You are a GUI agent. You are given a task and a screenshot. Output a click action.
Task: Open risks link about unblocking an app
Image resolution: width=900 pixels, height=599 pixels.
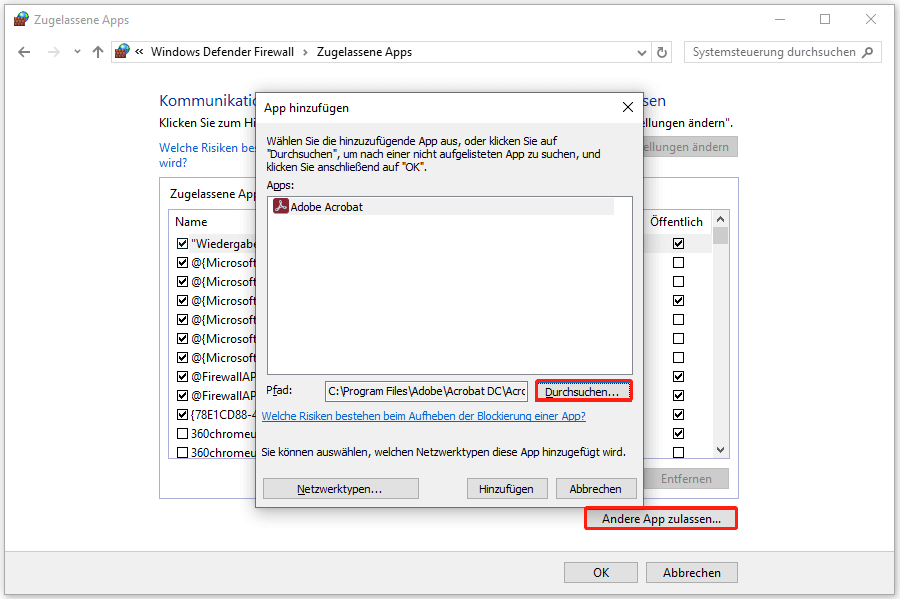click(423, 416)
